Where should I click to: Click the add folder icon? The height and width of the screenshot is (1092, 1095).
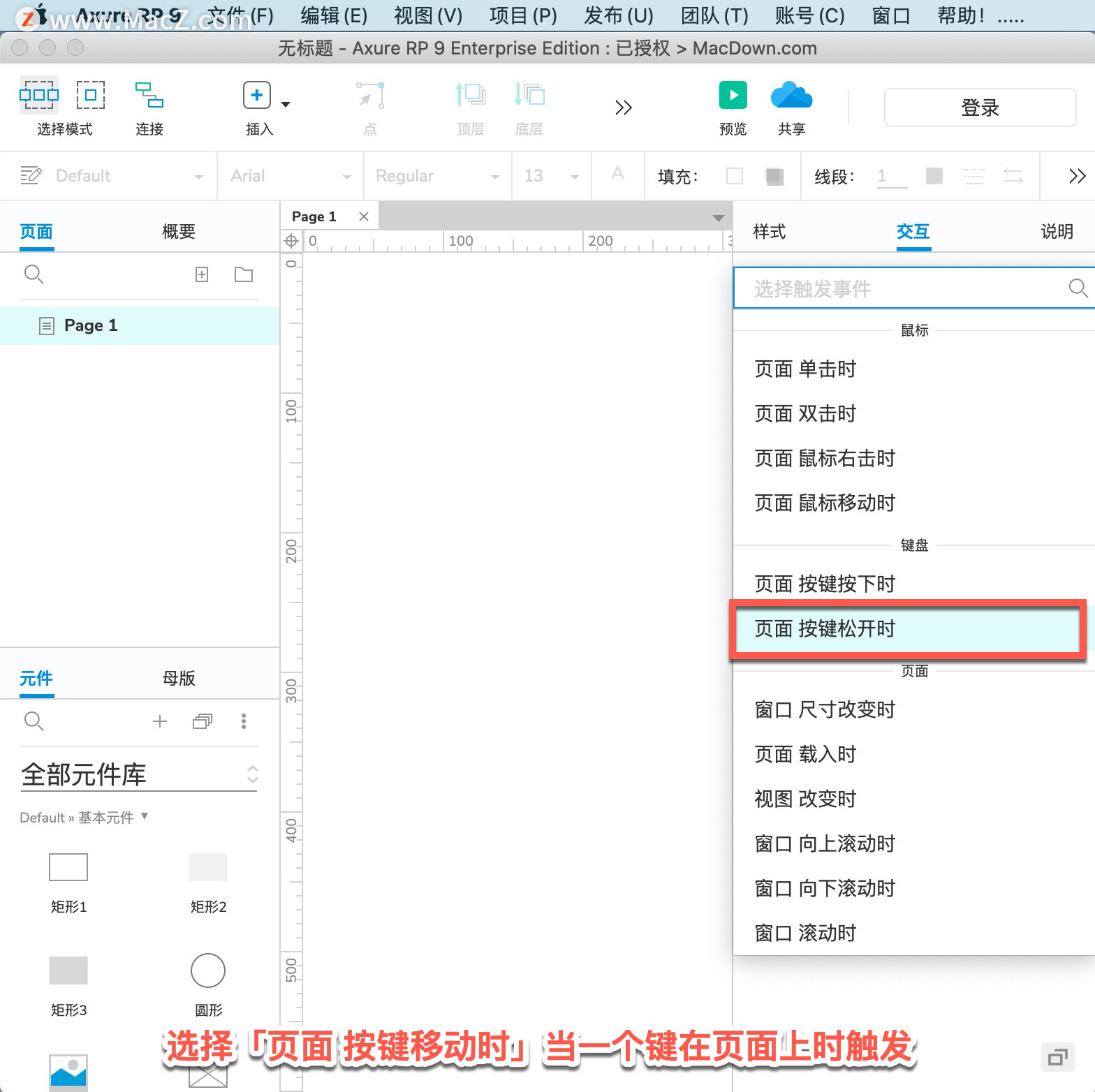coord(244,274)
